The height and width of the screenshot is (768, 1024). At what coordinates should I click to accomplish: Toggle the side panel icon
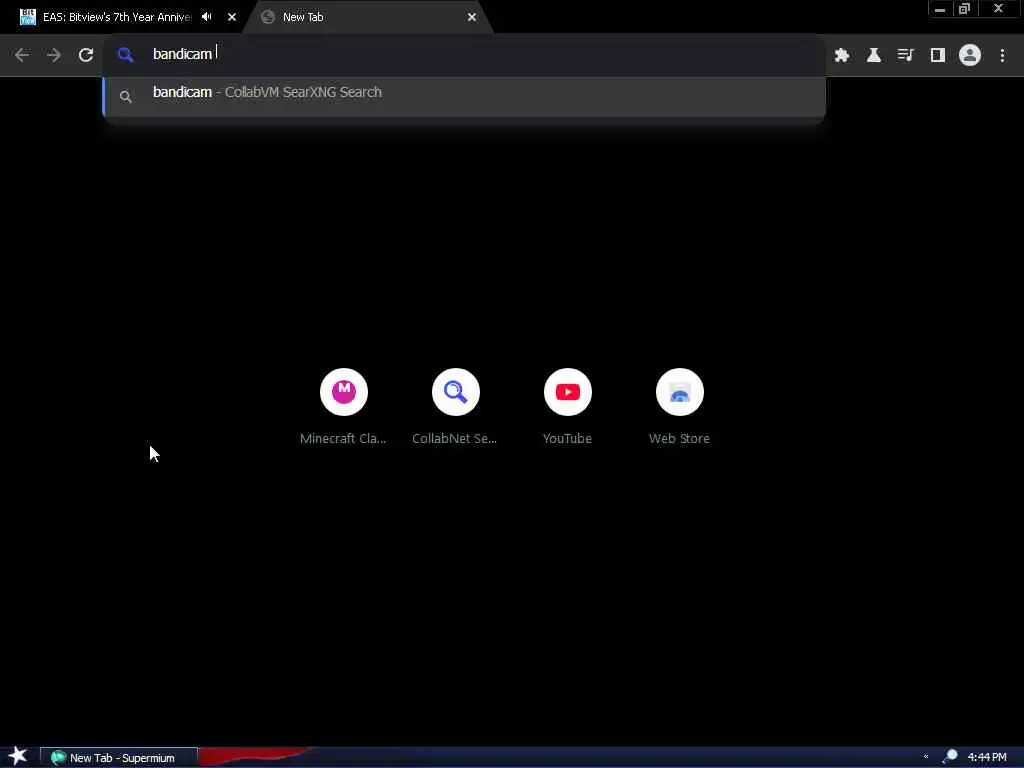coord(938,56)
